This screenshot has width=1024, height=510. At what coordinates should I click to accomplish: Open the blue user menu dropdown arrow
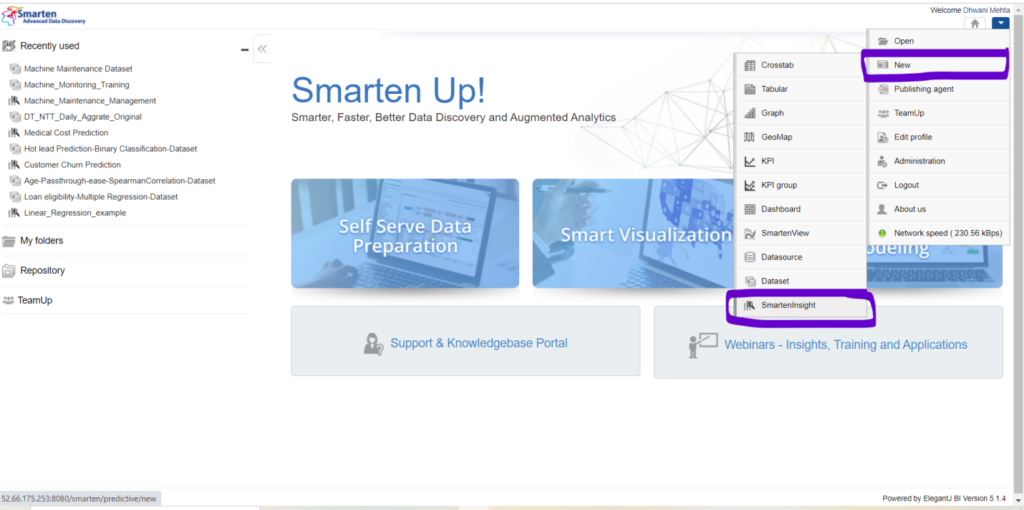coord(1000,24)
